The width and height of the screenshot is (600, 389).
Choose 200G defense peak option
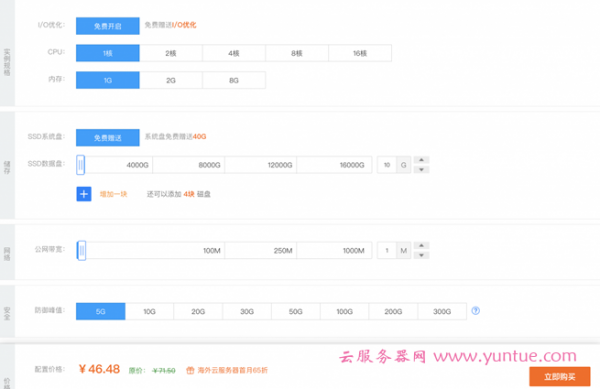(x=393, y=311)
